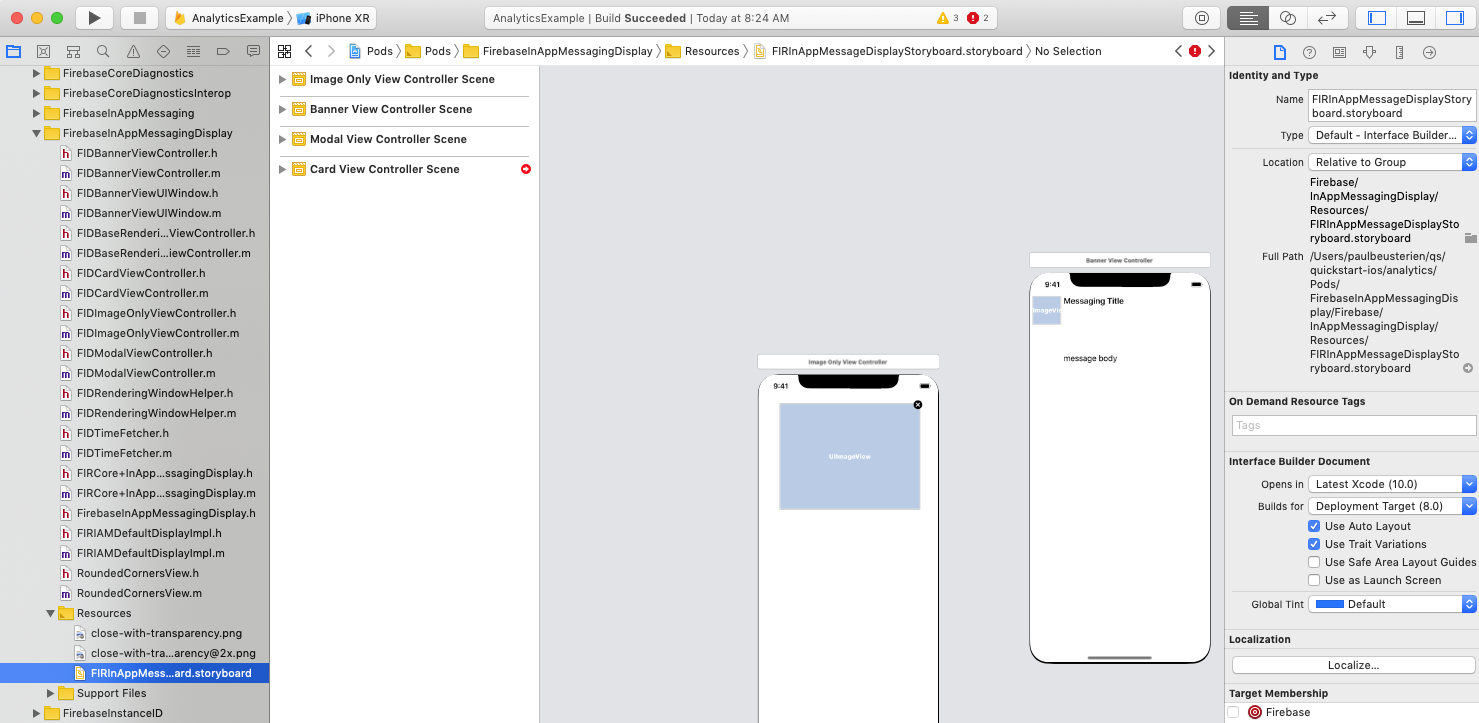1479x723 pixels.
Task: Open the Builds for deployment target dropdown
Action: [x=1392, y=506]
